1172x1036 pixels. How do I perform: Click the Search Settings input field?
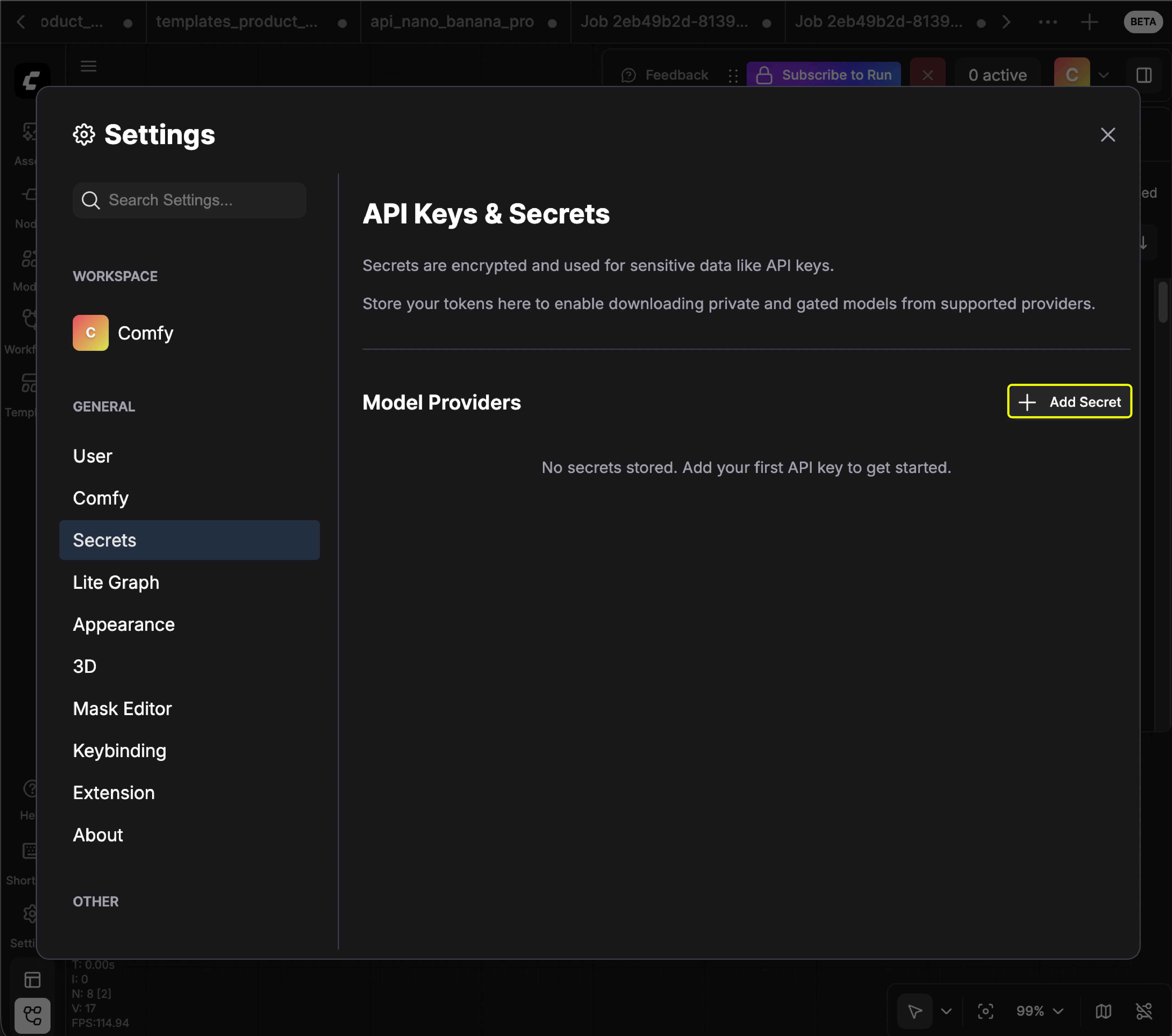189,200
